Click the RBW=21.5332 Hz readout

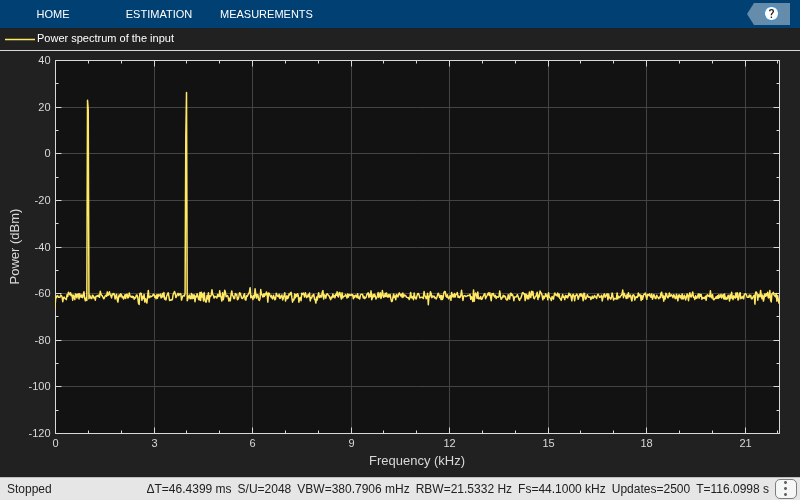tap(463, 489)
